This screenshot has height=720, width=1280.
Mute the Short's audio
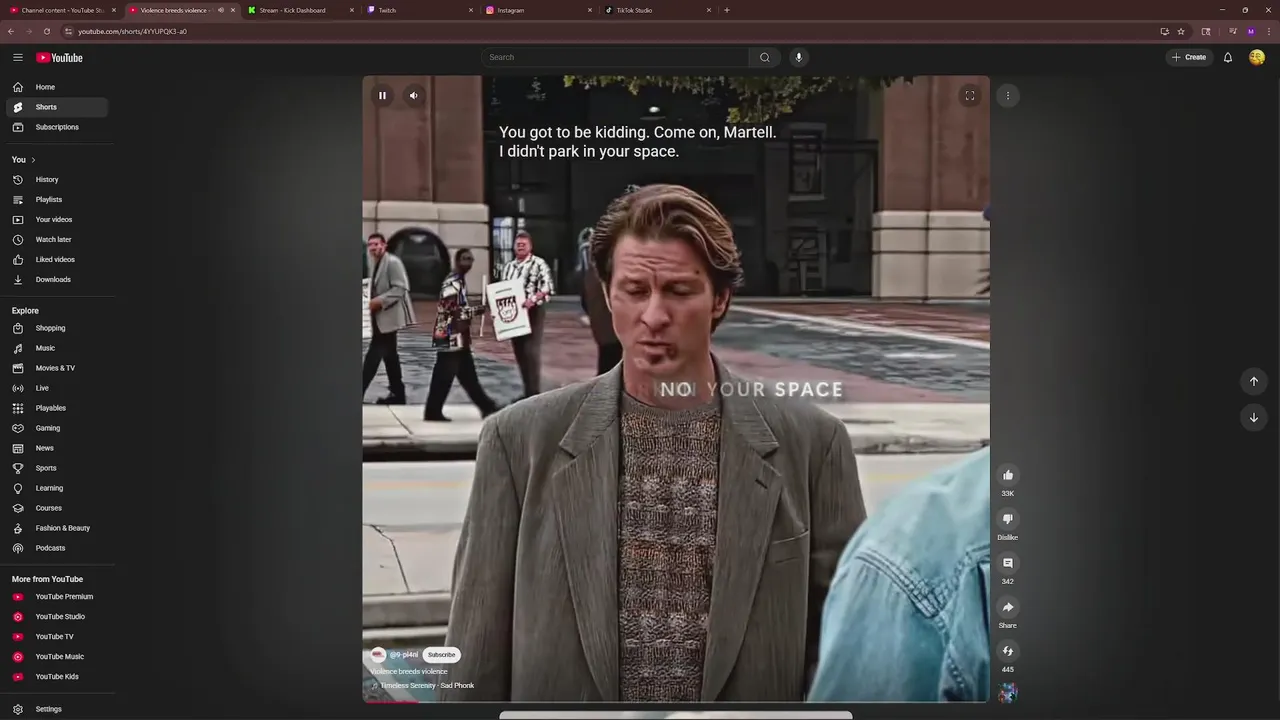pos(414,95)
